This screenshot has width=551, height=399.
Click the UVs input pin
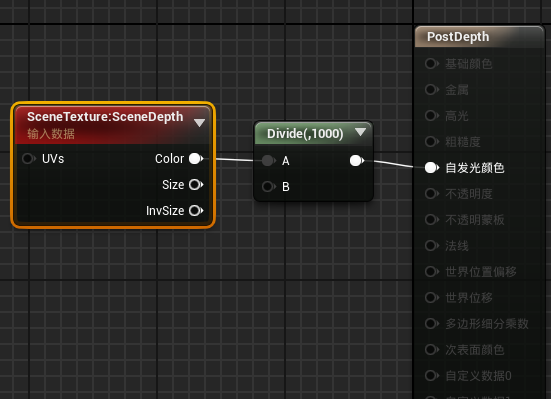point(29,159)
